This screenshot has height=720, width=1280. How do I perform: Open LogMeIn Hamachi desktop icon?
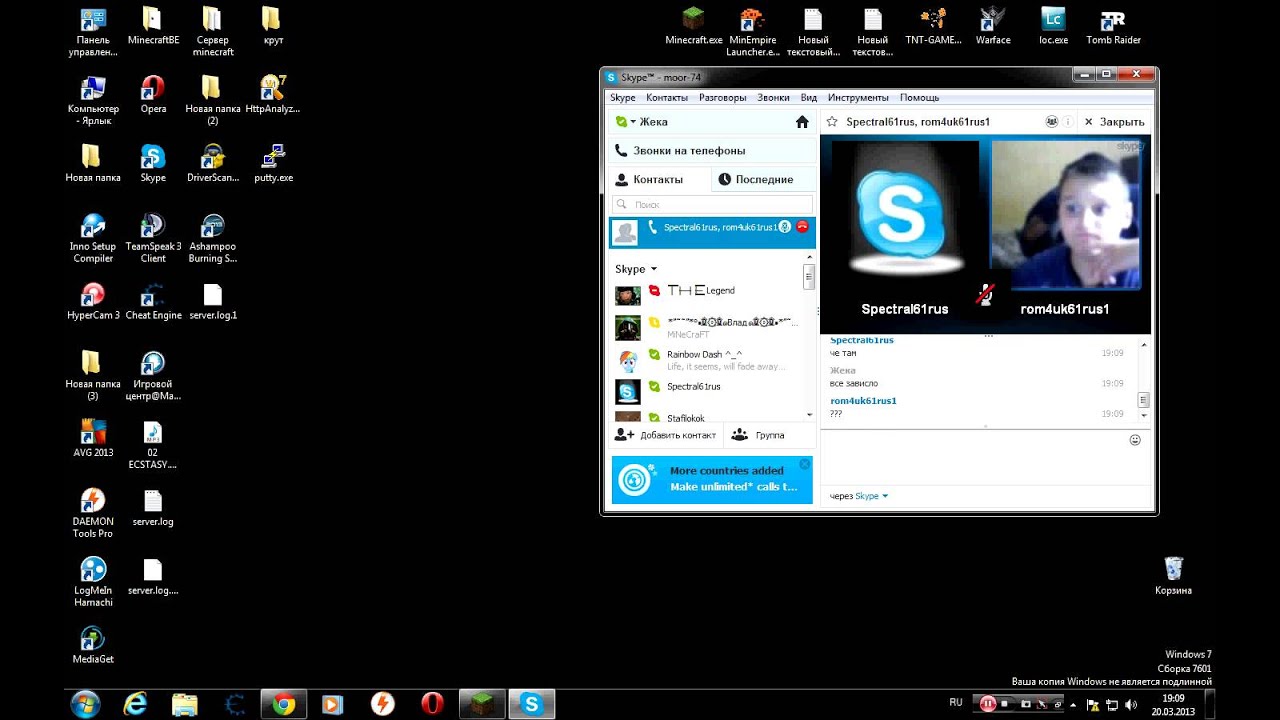[93, 582]
